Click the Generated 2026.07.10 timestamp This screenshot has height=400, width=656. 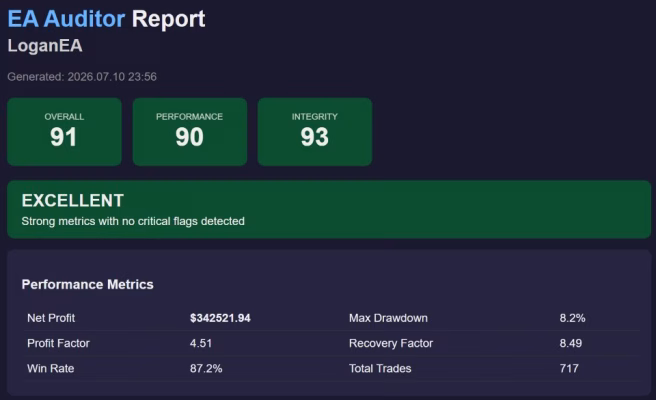click(82, 77)
